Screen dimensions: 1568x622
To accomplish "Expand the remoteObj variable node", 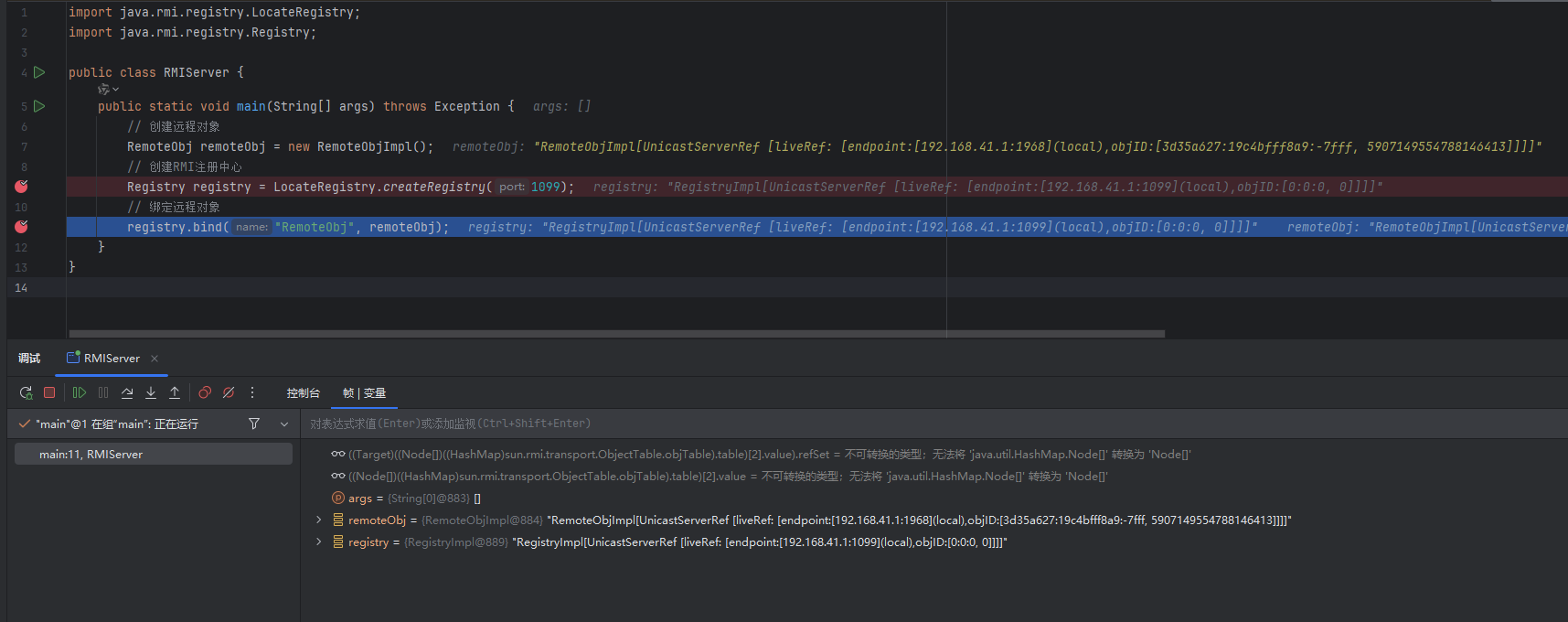I will pyautogui.click(x=318, y=520).
